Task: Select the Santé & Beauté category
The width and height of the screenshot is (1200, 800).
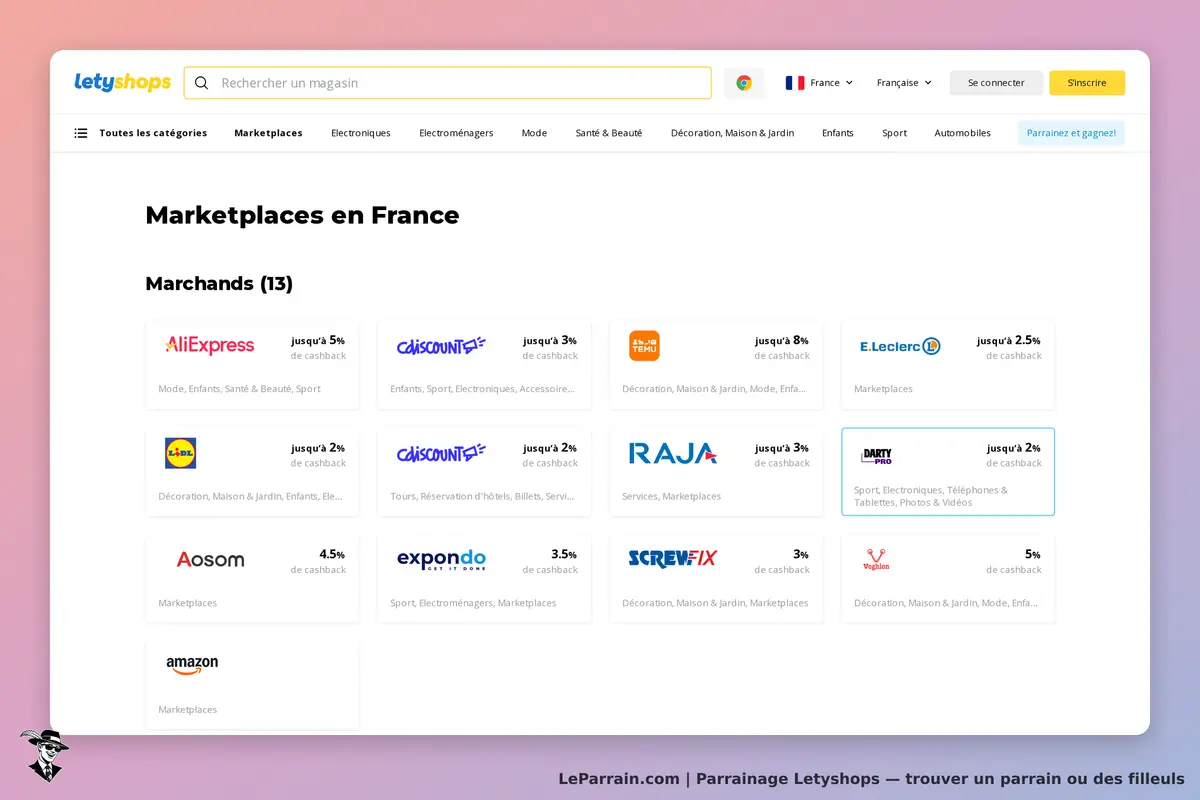Action: click(609, 133)
